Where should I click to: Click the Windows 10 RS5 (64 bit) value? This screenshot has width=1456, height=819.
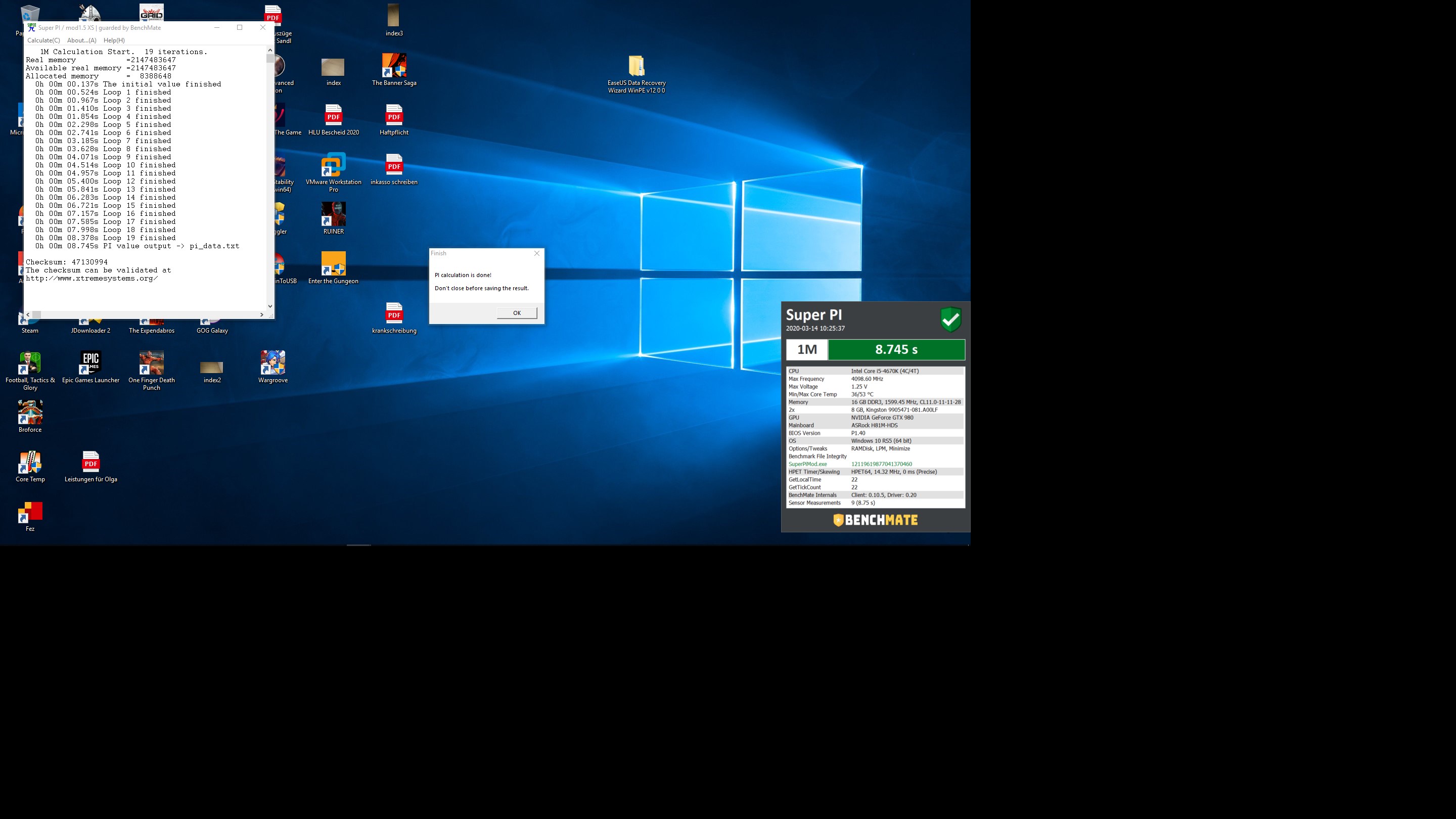click(x=881, y=441)
